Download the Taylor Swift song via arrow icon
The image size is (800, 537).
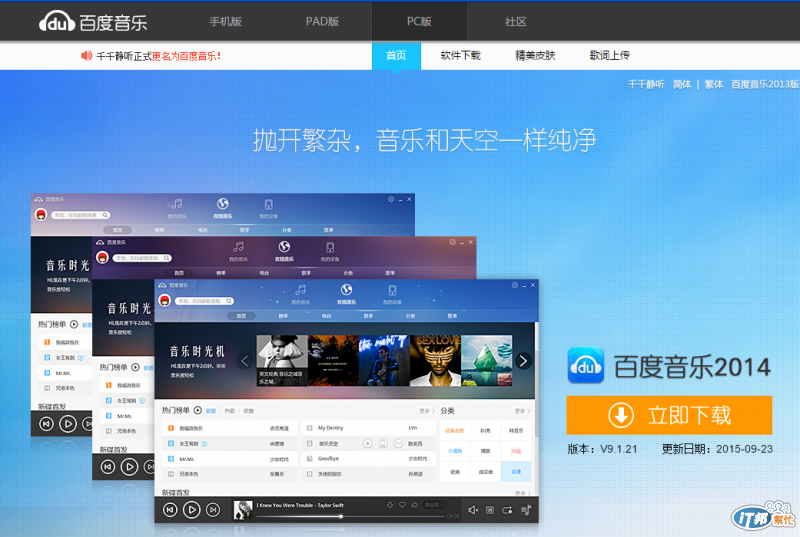(x=390, y=505)
